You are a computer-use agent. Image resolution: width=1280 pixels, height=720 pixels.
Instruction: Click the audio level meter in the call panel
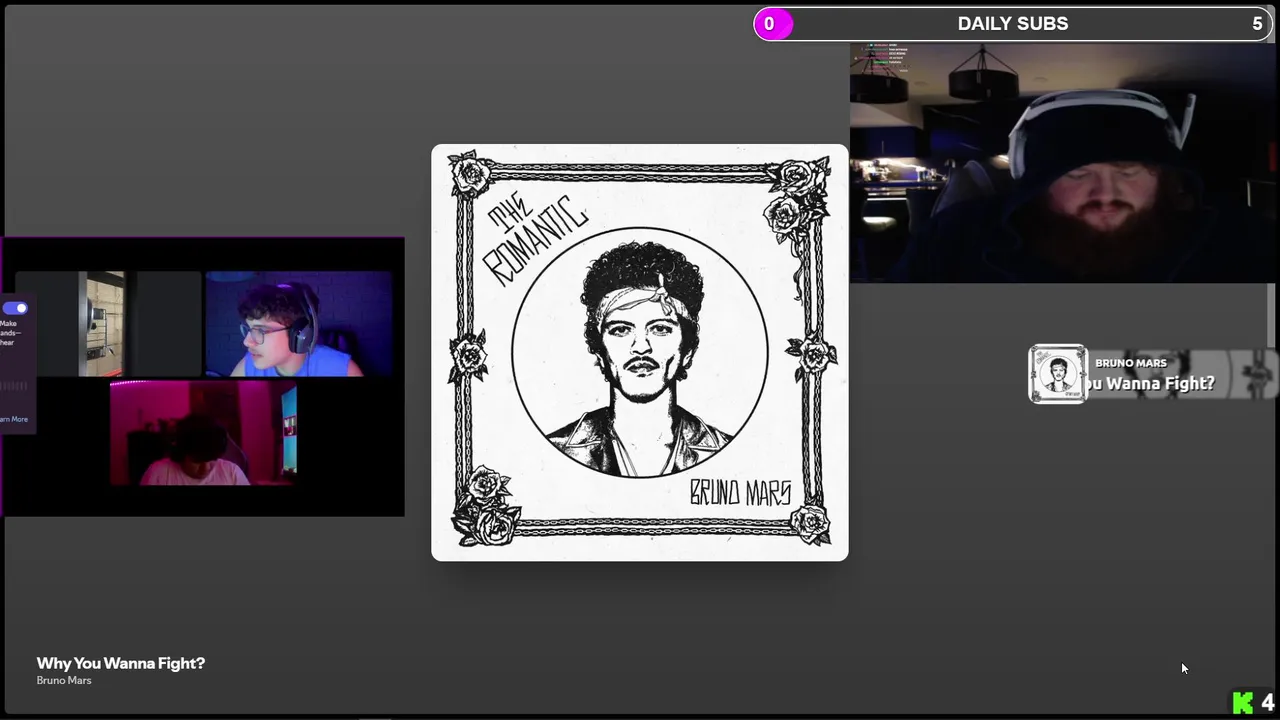(14, 386)
